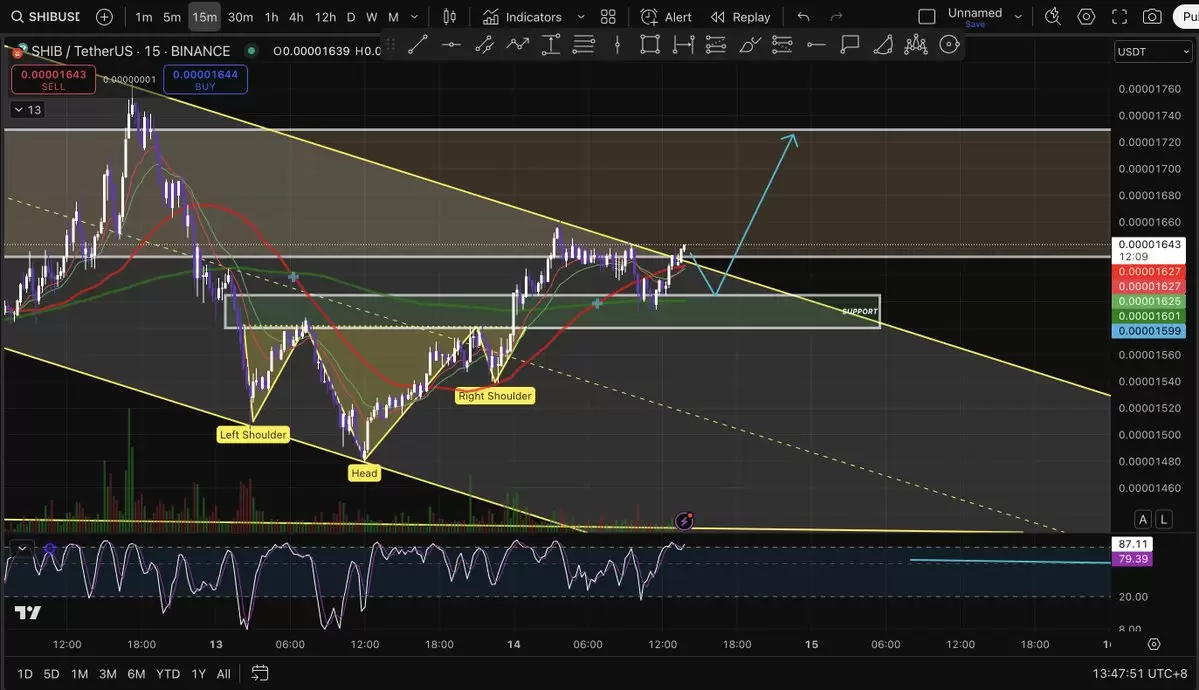The height and width of the screenshot is (690, 1199).
Task: Select the brush drawing tool
Action: pos(749,45)
